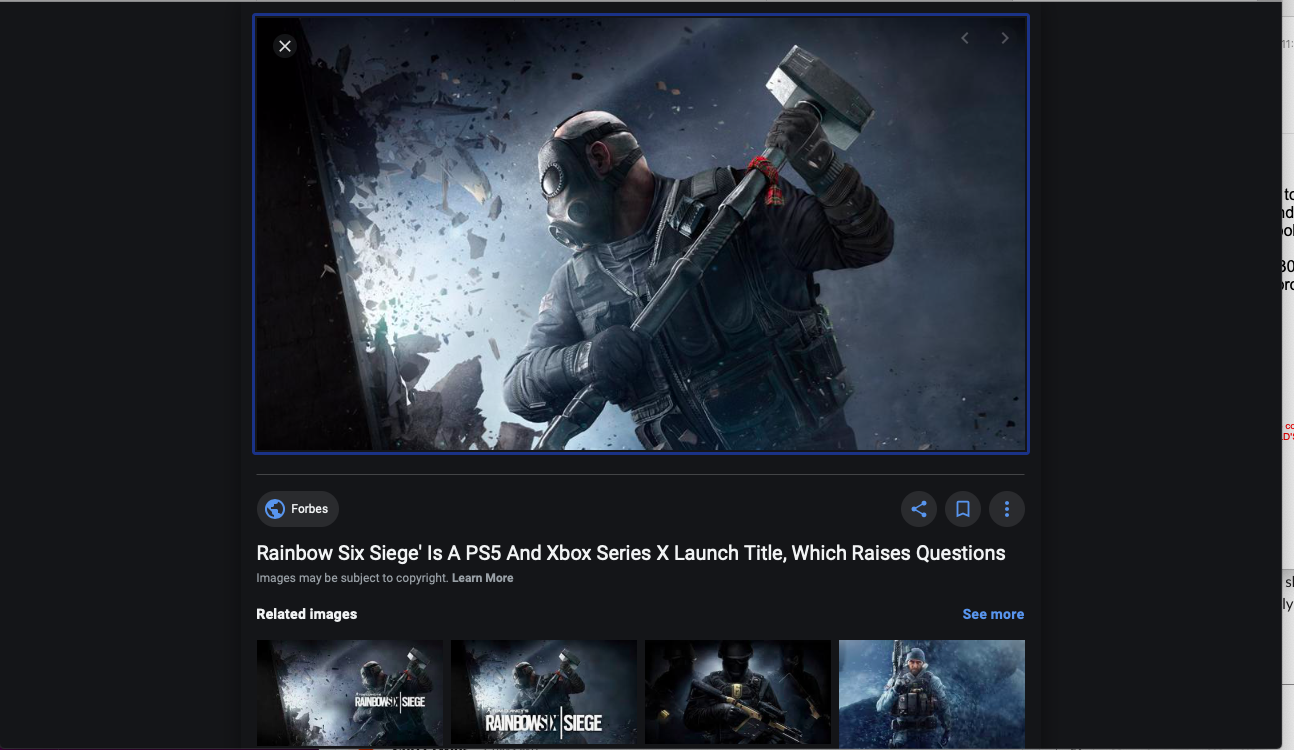Click the 'Images may be subject to copyright' text

tap(352, 578)
